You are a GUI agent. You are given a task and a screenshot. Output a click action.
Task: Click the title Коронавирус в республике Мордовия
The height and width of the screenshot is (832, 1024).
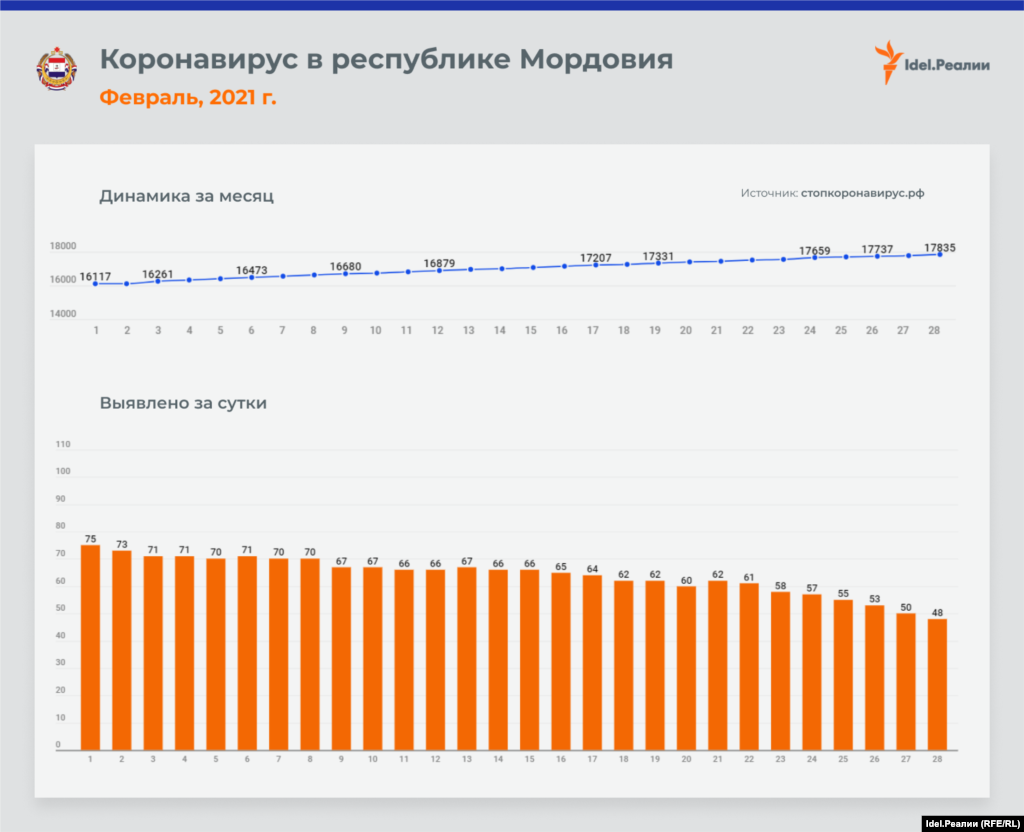[x=386, y=59]
